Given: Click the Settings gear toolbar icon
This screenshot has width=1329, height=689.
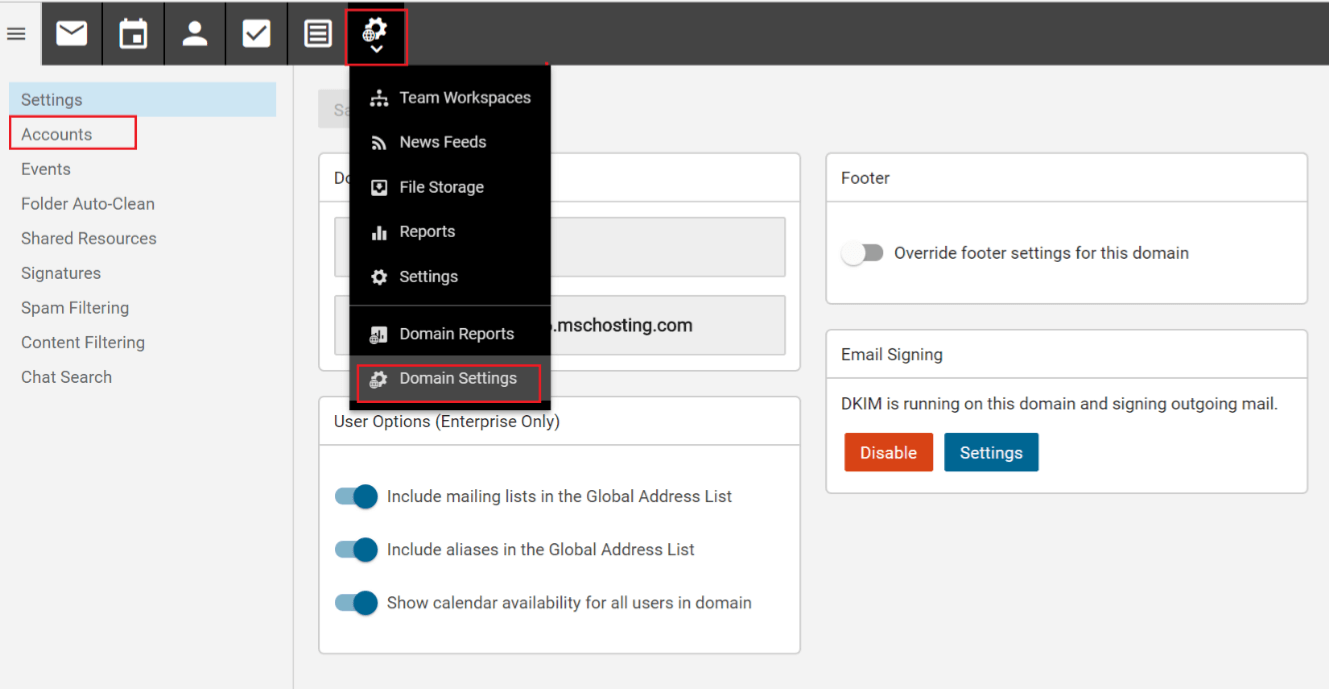Looking at the screenshot, I should 376,26.
